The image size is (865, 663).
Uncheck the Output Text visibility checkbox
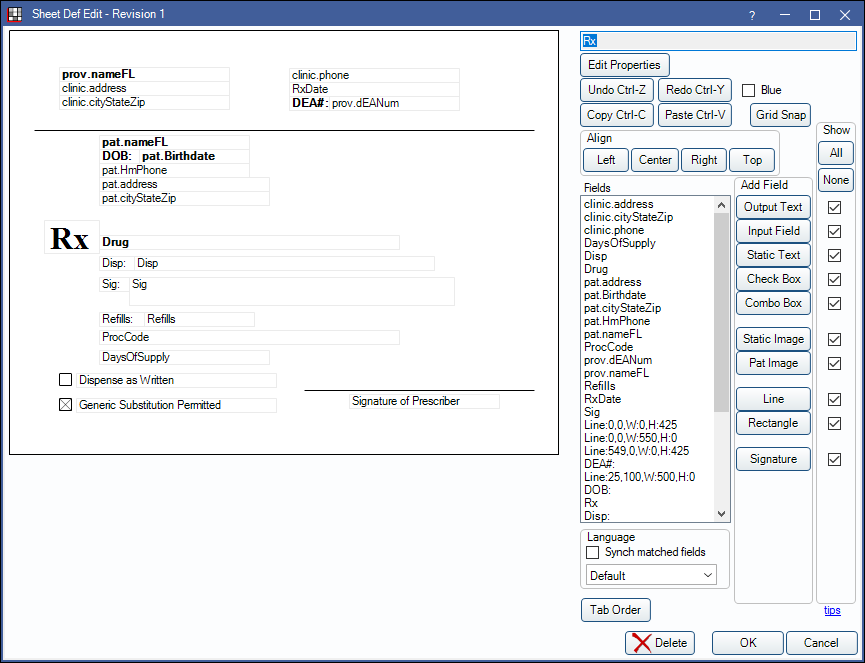[x=835, y=207]
